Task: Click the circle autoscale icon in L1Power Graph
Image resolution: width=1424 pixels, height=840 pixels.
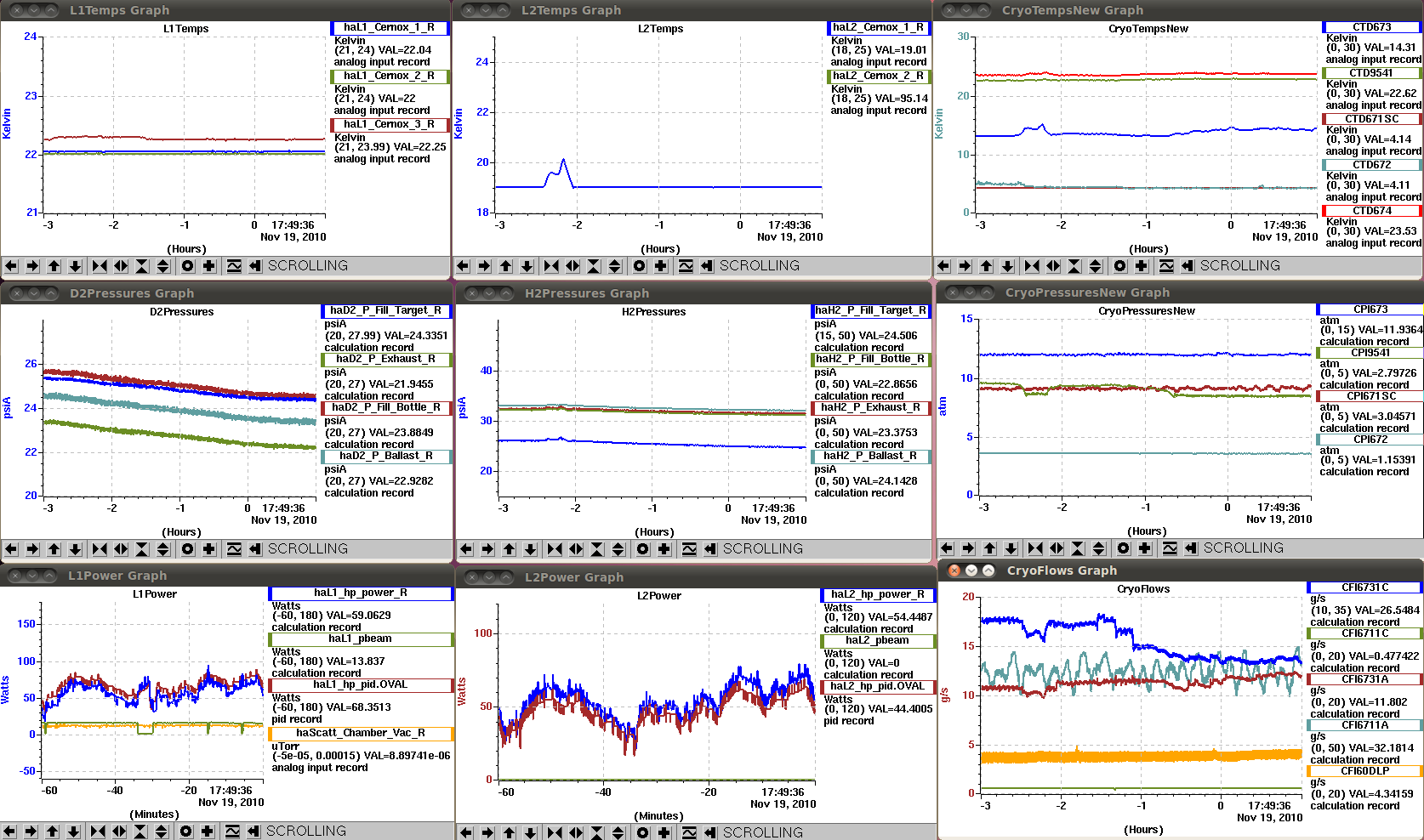Action: 186,831
